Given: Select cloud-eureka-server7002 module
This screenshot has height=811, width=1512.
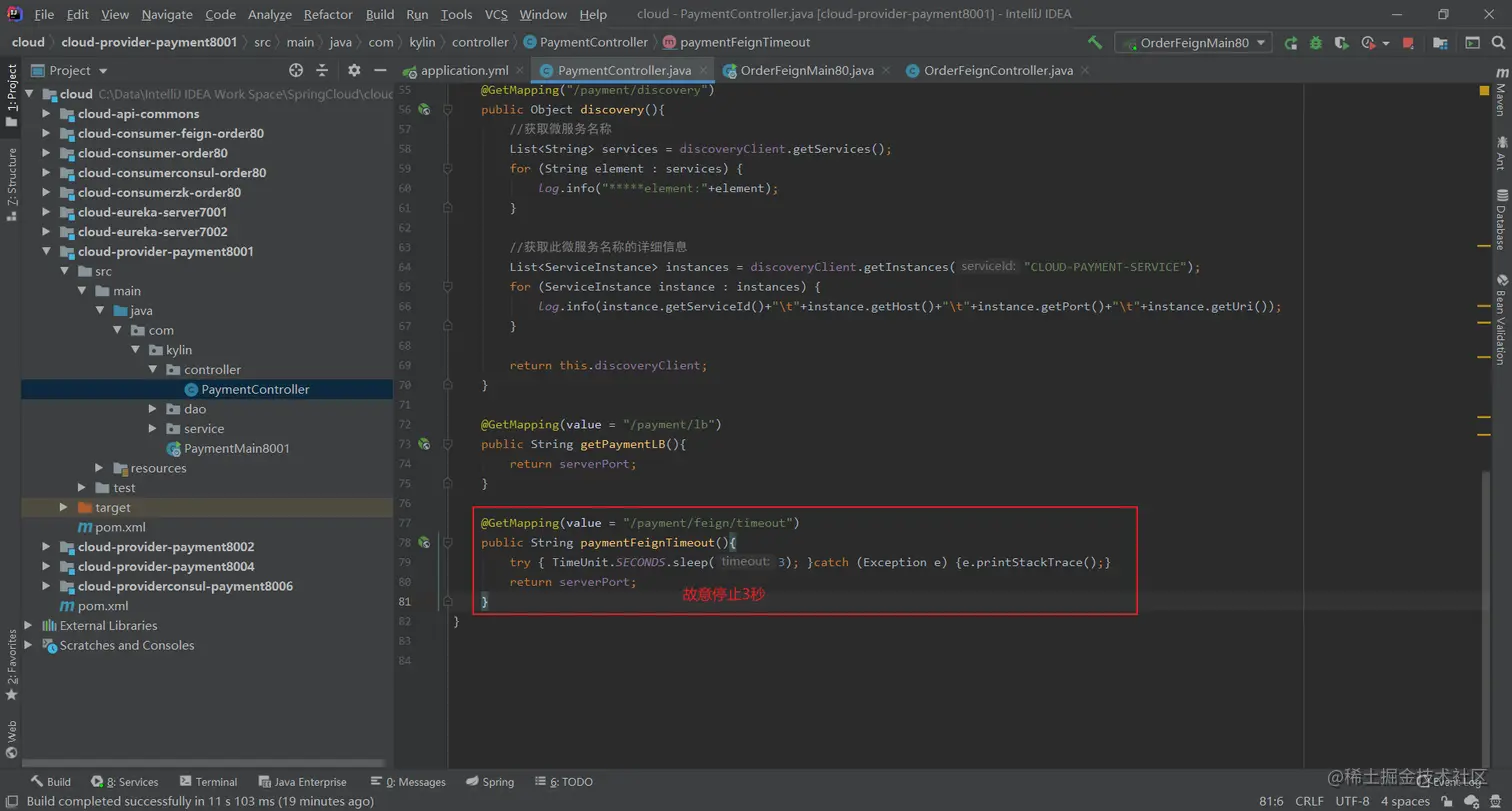Looking at the screenshot, I should point(152,231).
